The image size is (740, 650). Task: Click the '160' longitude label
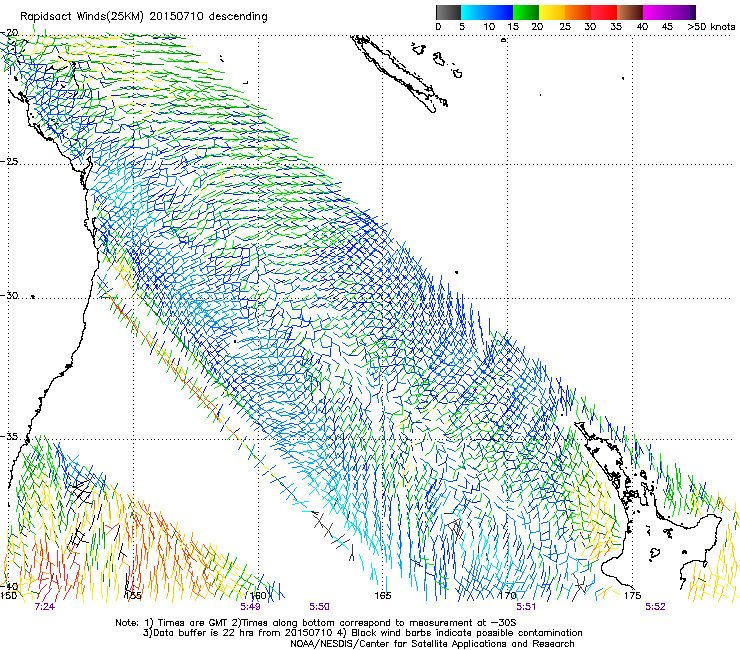258,595
